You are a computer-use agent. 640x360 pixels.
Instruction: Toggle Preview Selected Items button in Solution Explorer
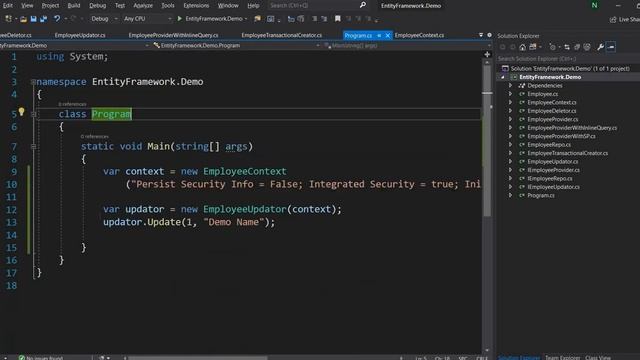611,47
